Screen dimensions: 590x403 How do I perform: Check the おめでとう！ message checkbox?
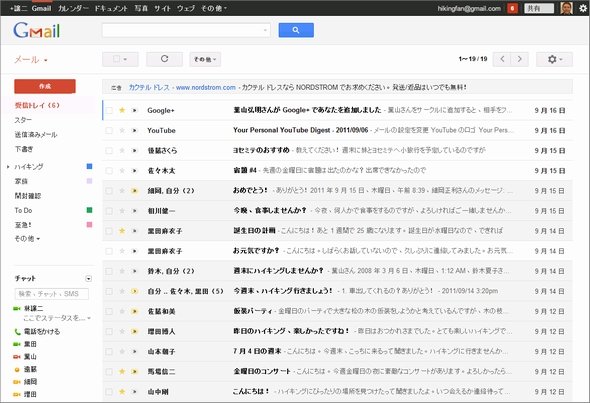pyautogui.click(x=109, y=191)
